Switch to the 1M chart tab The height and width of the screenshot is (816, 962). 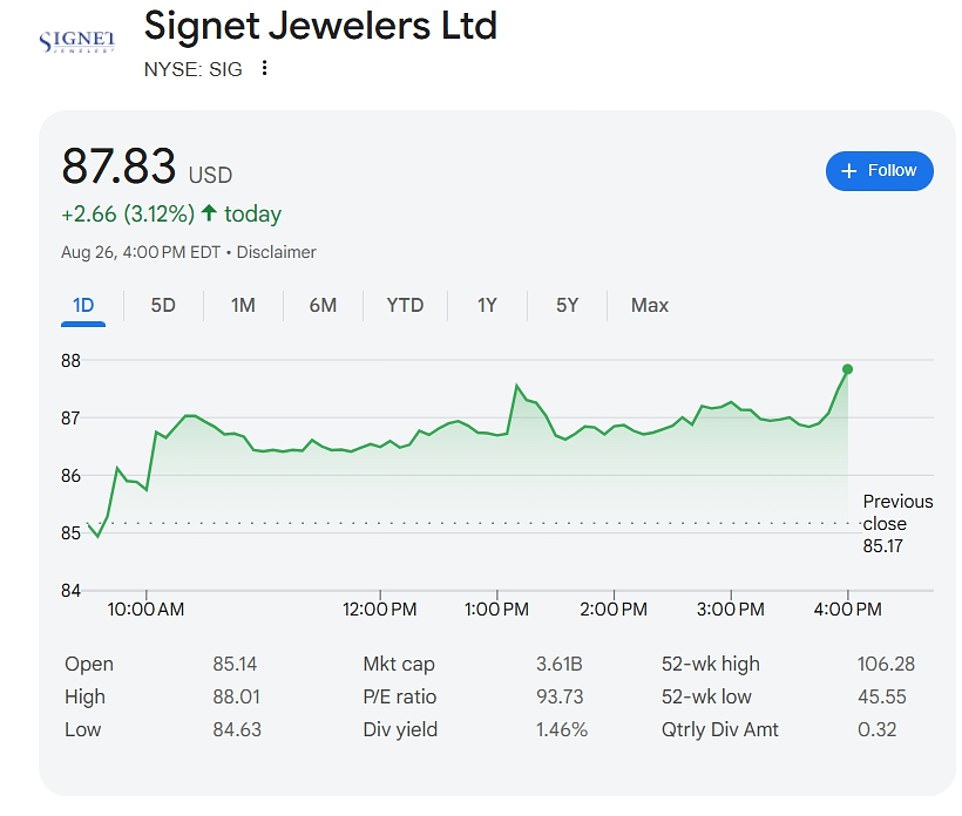tap(242, 305)
